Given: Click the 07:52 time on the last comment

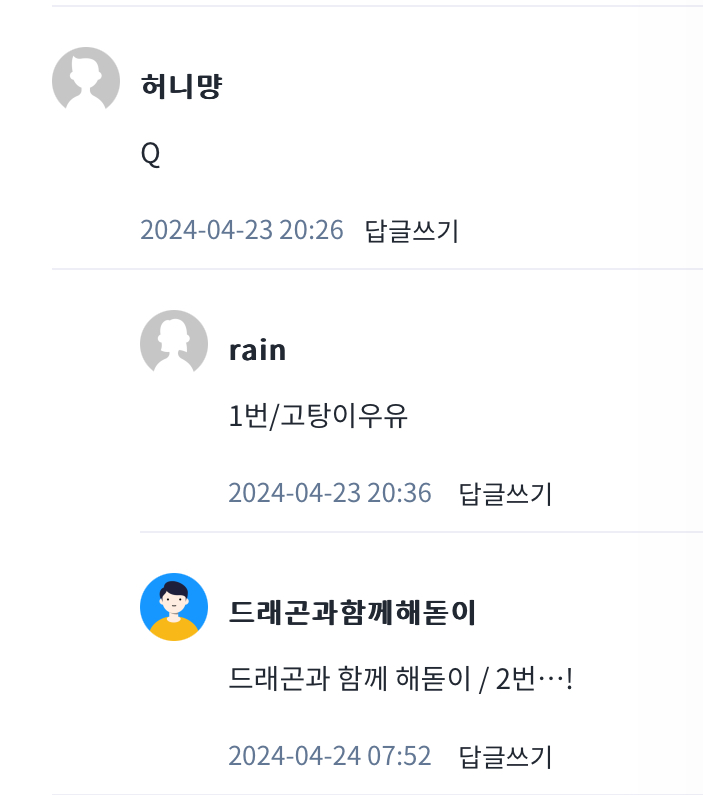Looking at the screenshot, I should pyautogui.click(x=399, y=756).
